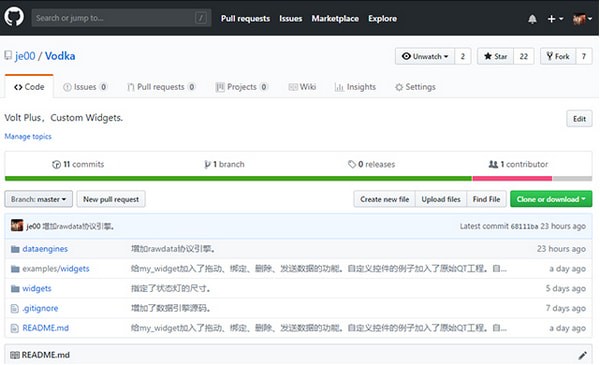
Task: Click Create new file
Action: click(x=385, y=199)
